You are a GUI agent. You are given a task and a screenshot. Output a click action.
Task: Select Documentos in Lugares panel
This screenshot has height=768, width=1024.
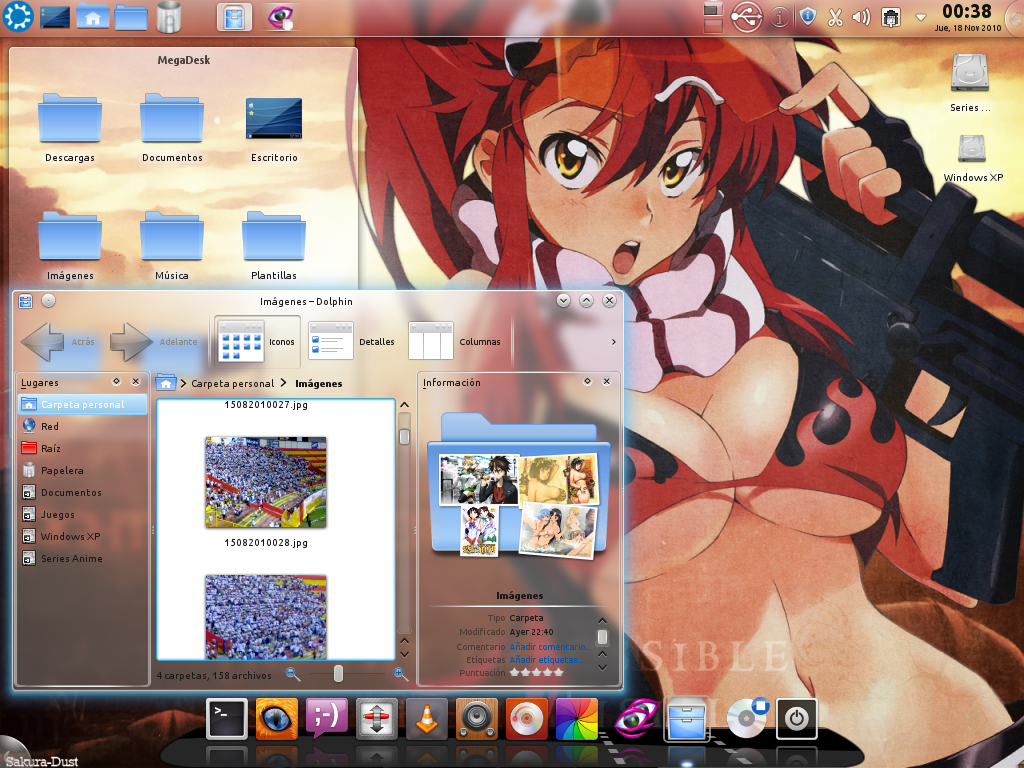(x=82, y=492)
